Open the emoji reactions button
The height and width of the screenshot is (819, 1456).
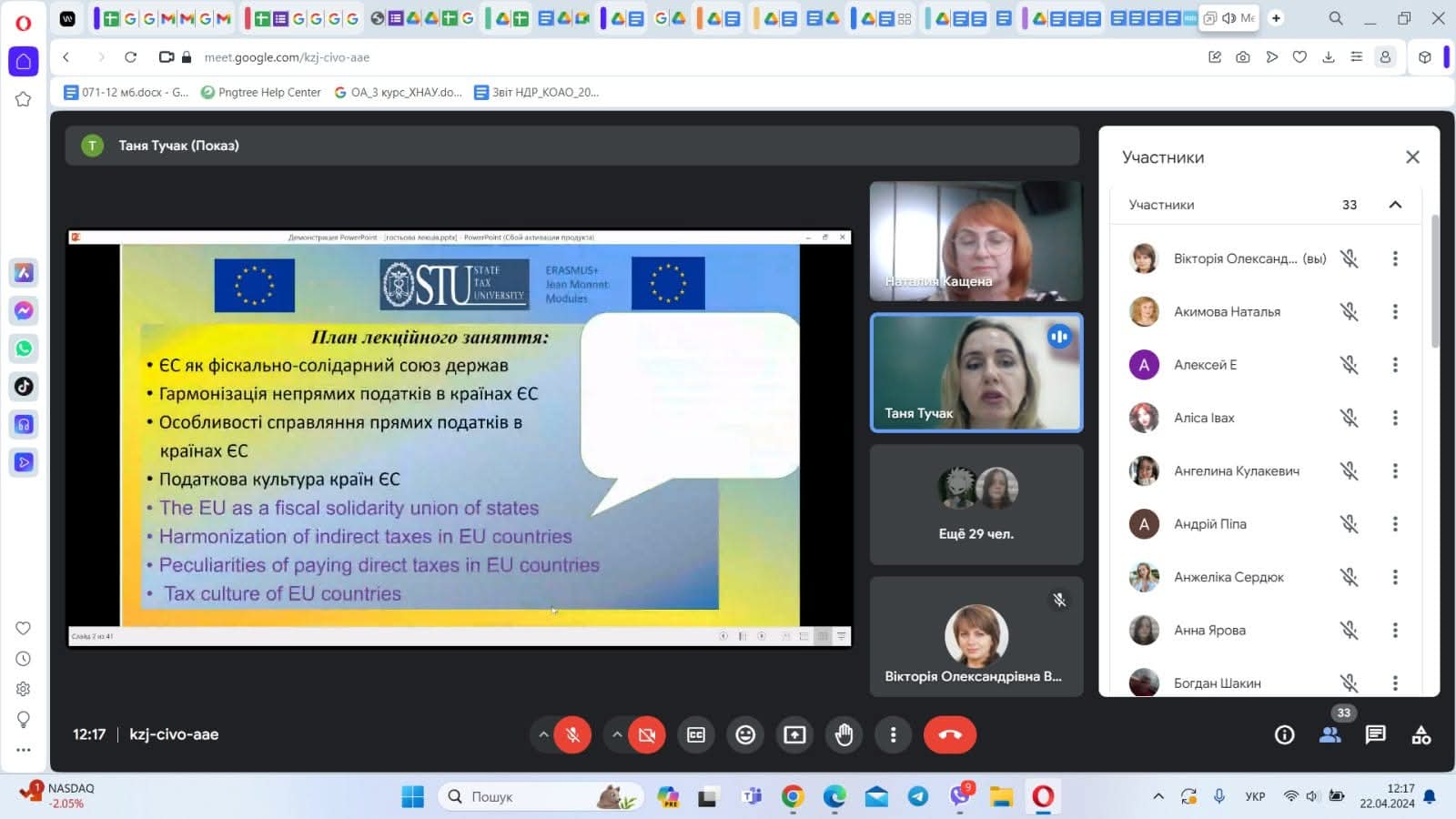pyautogui.click(x=745, y=734)
